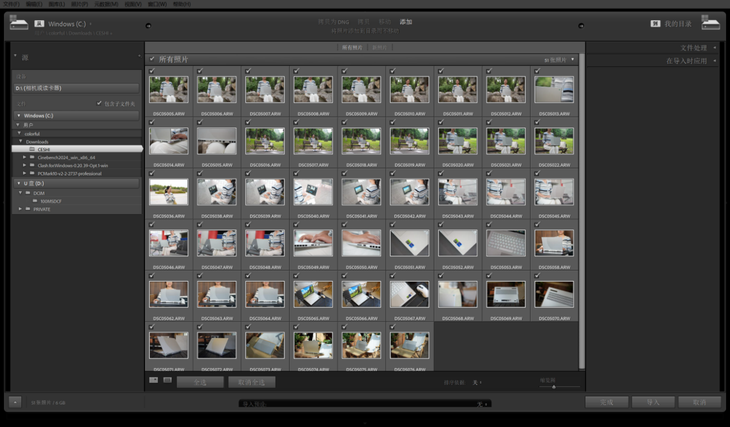The width and height of the screenshot is (730, 427).
Task: Adjust the thumbnail size slider
Action: click(554, 386)
